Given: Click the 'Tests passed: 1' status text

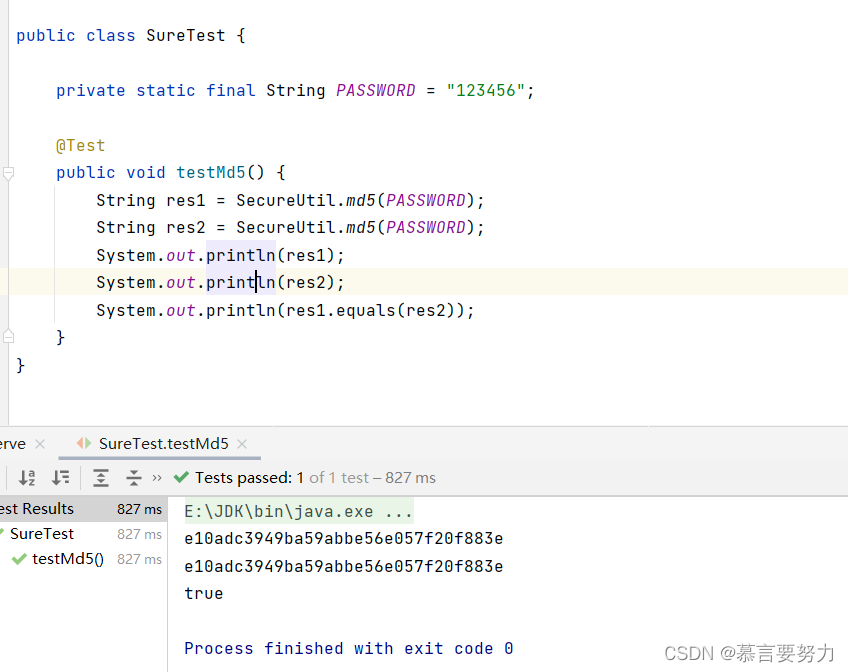Looking at the screenshot, I should pos(250,478).
